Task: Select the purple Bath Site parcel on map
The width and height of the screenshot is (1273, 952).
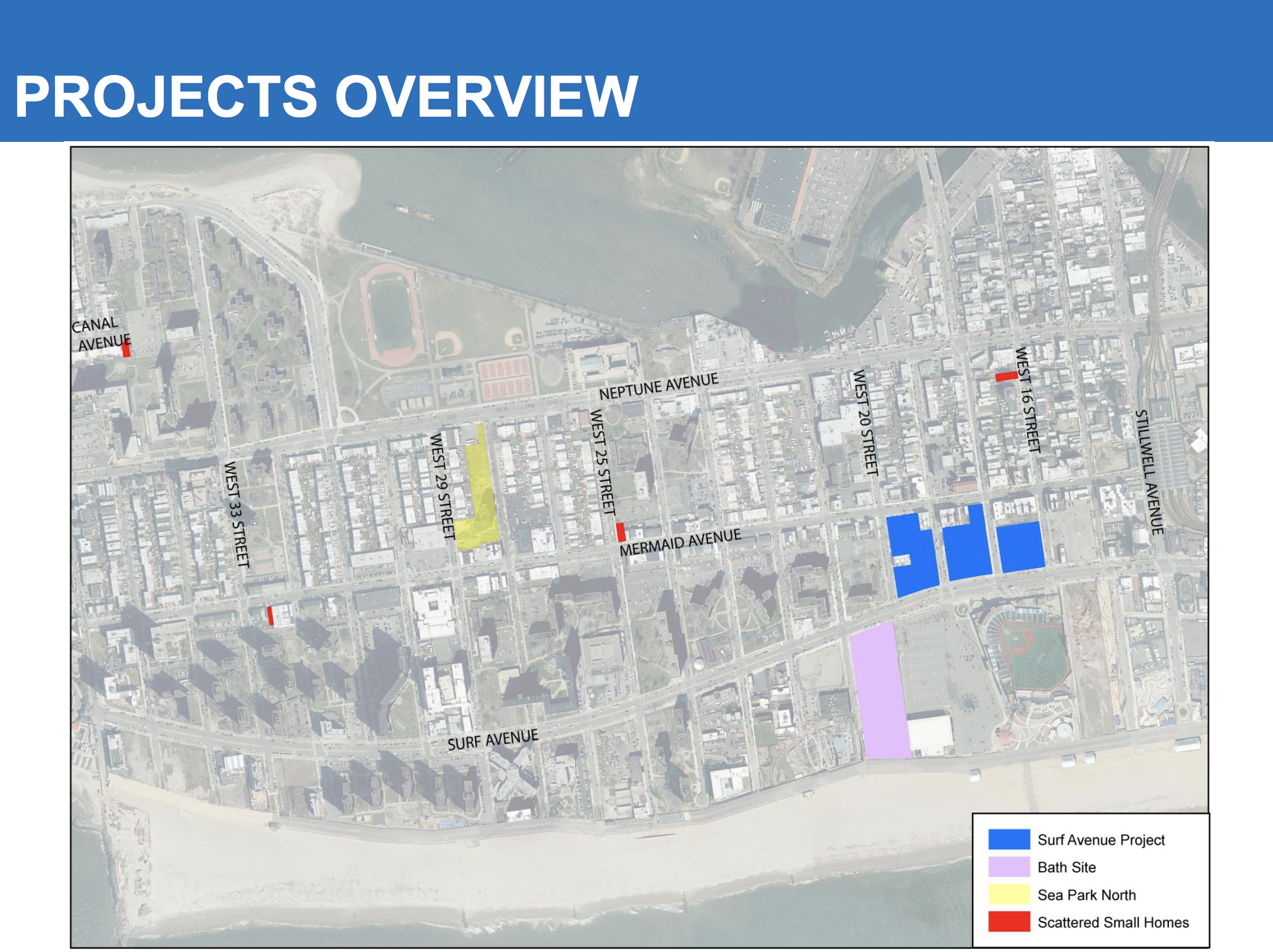Action: coord(880,691)
